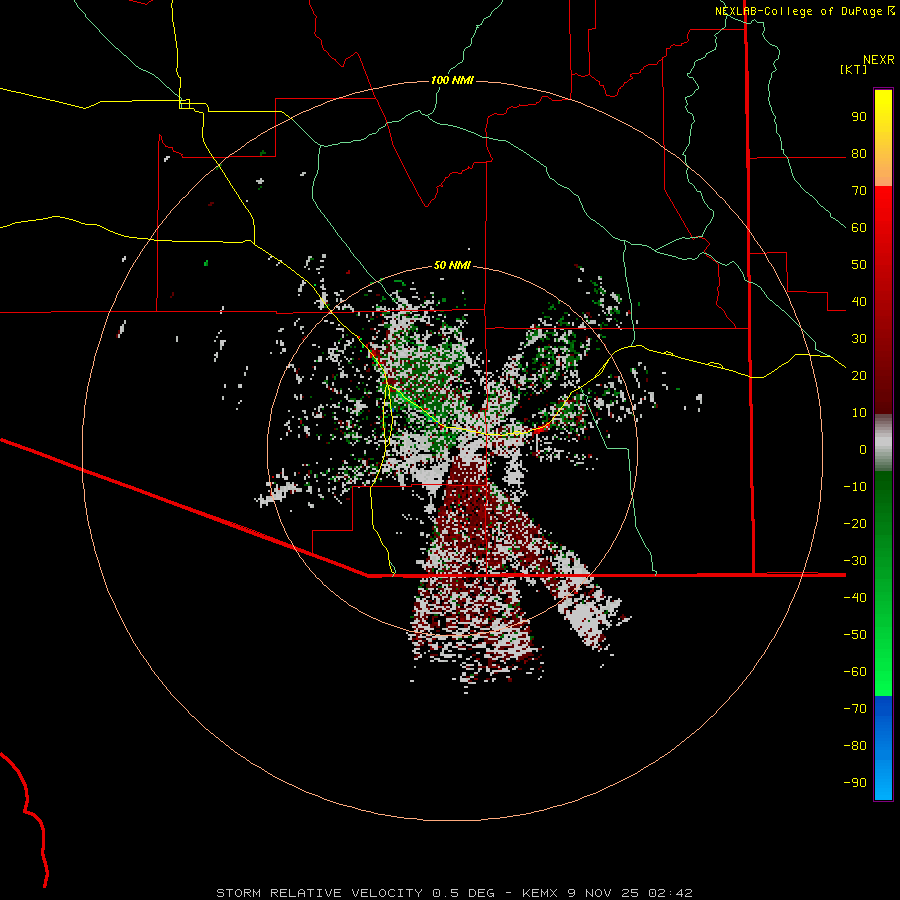This screenshot has height=900, width=900.
Task: Click the 10 value on the velocity scale
Action: pos(859,413)
